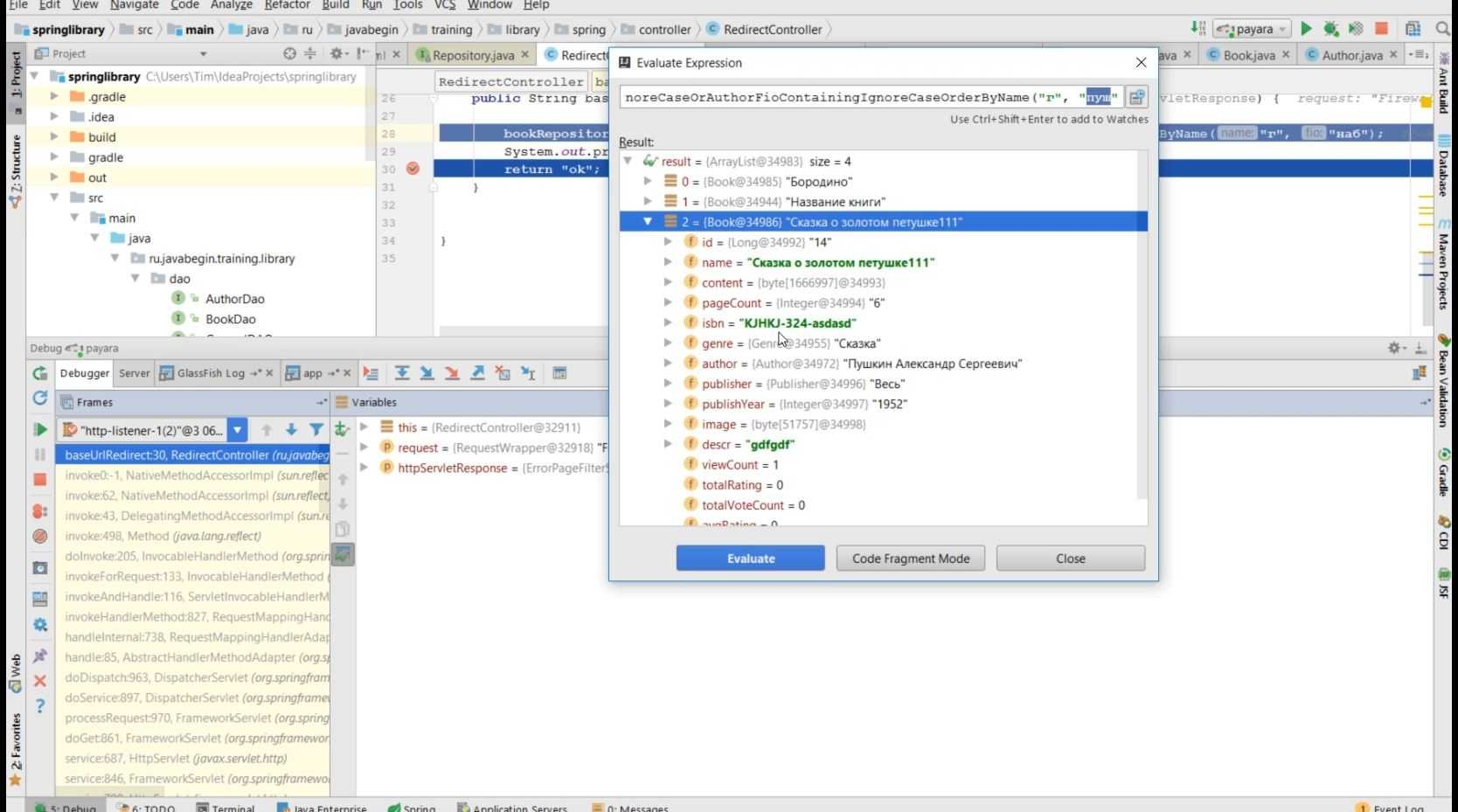Stop debug session red square icon
The image size is (1458, 812).
point(40,480)
